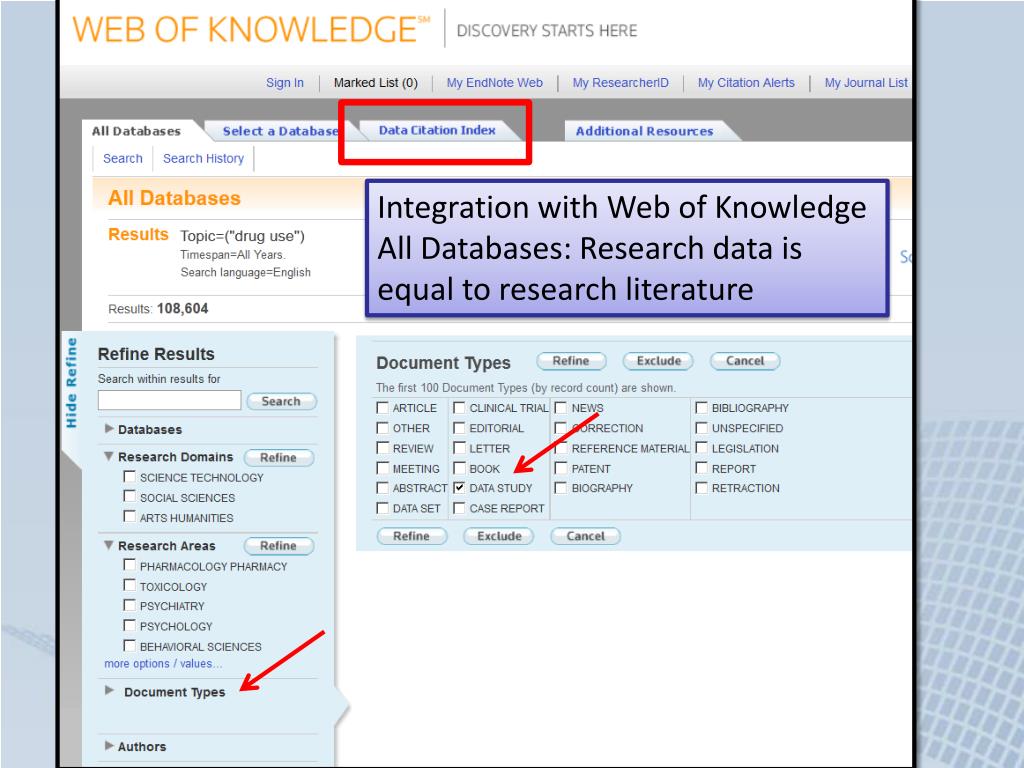Viewport: 1024px width, 768px height.
Task: Click more options / values link
Action: 163,664
